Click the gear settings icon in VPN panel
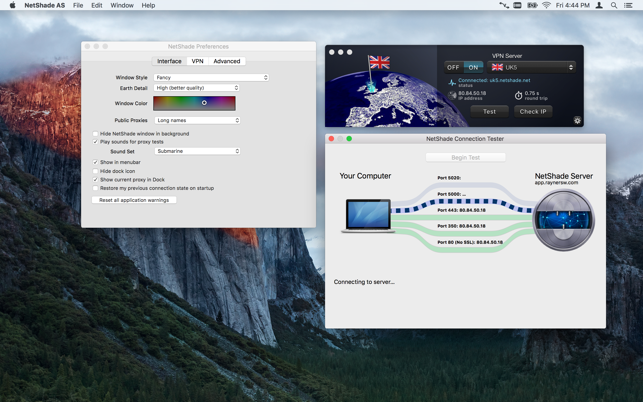The image size is (643, 402). pyautogui.click(x=577, y=121)
